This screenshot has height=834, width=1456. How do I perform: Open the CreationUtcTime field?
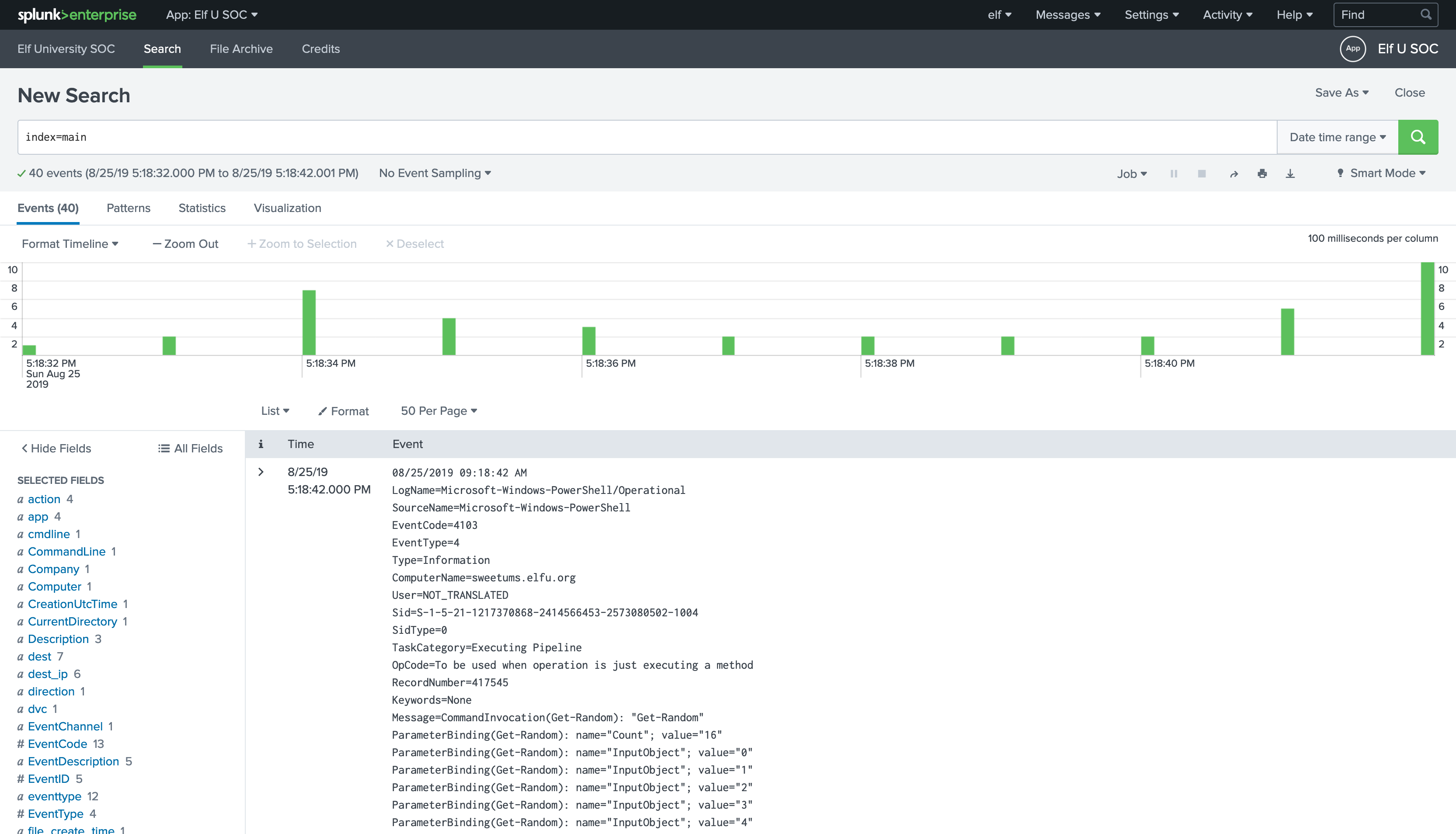[72, 604]
